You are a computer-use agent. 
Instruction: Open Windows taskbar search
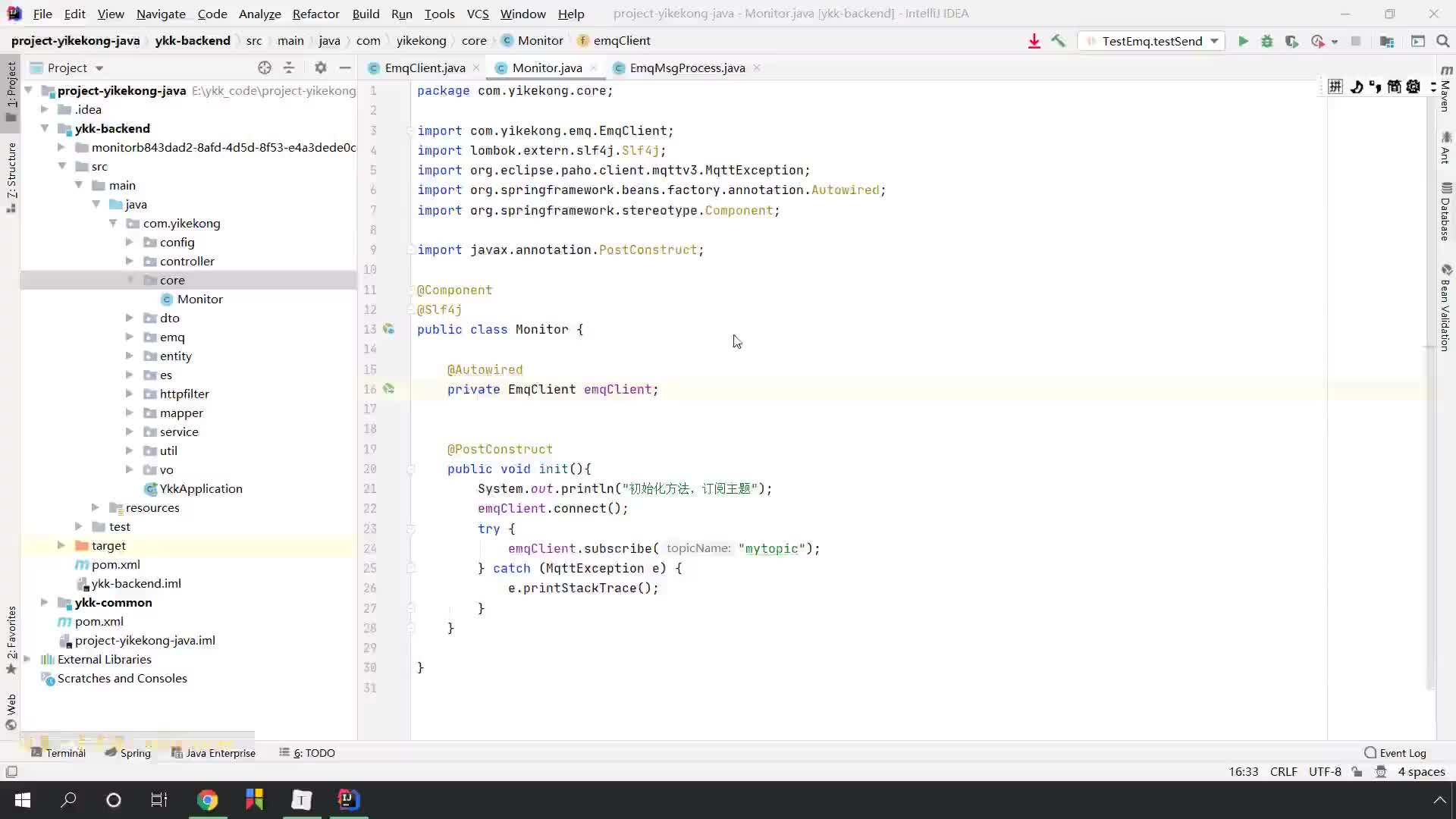68,799
